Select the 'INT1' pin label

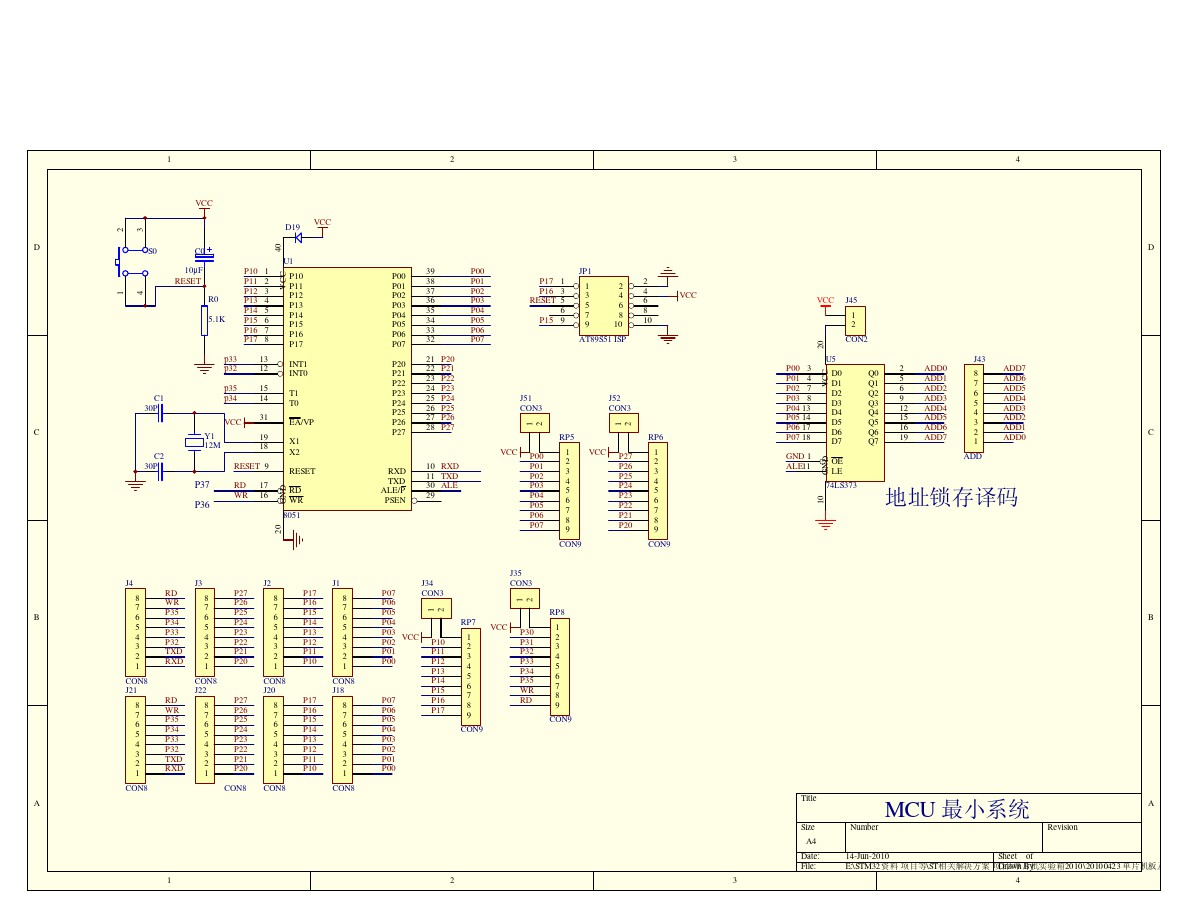click(298, 364)
